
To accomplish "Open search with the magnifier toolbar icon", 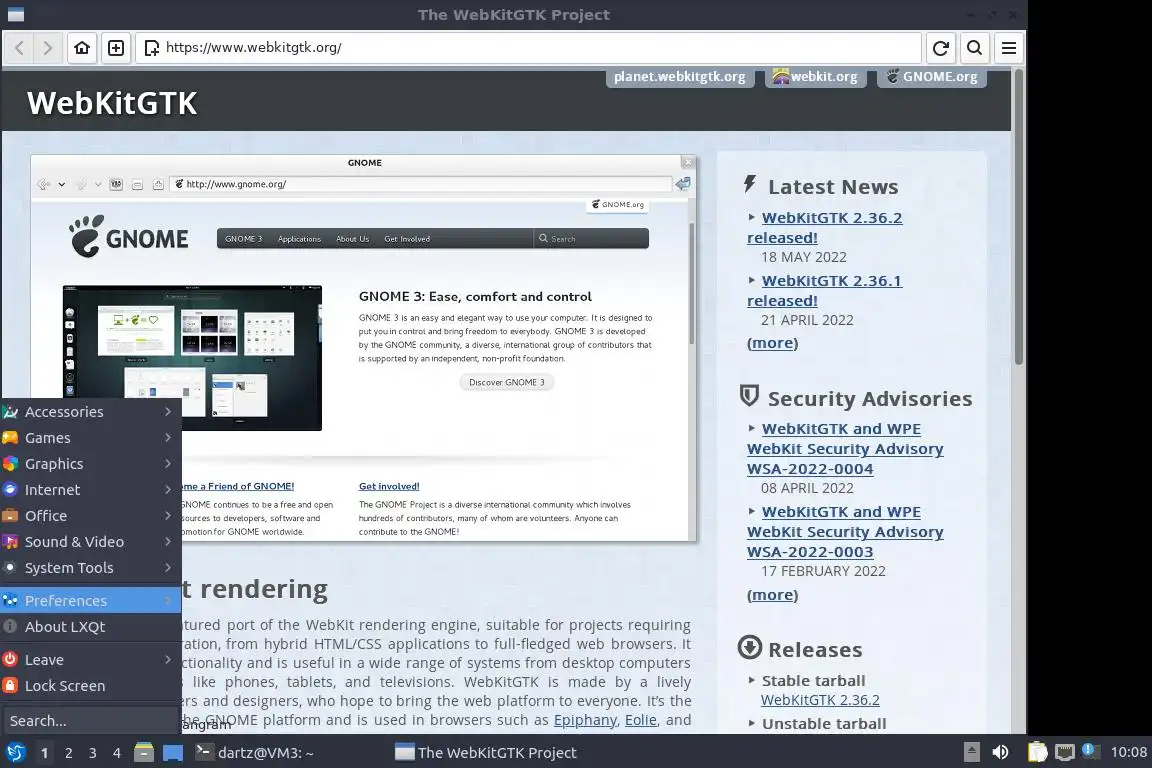I will 974,48.
